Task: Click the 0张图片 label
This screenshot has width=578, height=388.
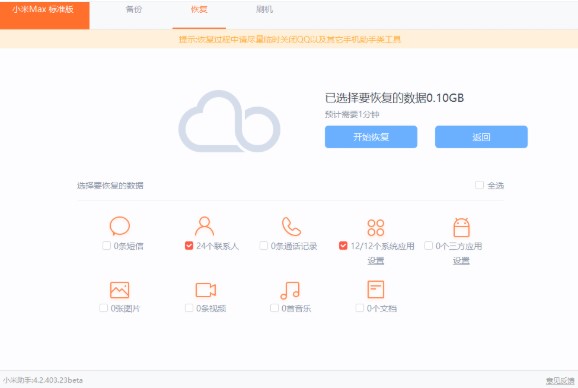Action: 125,308
